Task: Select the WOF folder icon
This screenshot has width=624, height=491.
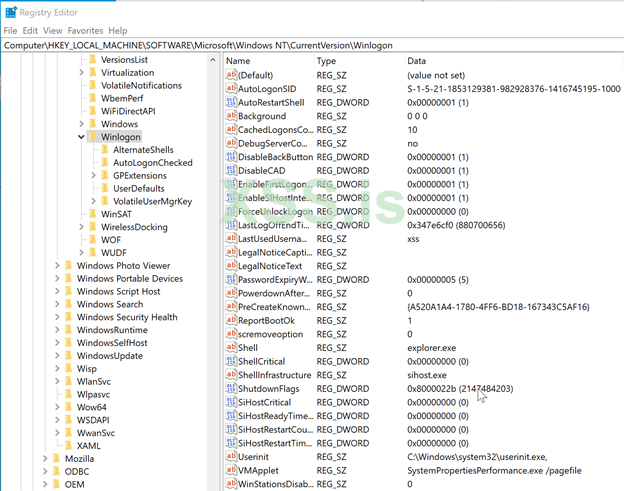Action: coord(93,240)
